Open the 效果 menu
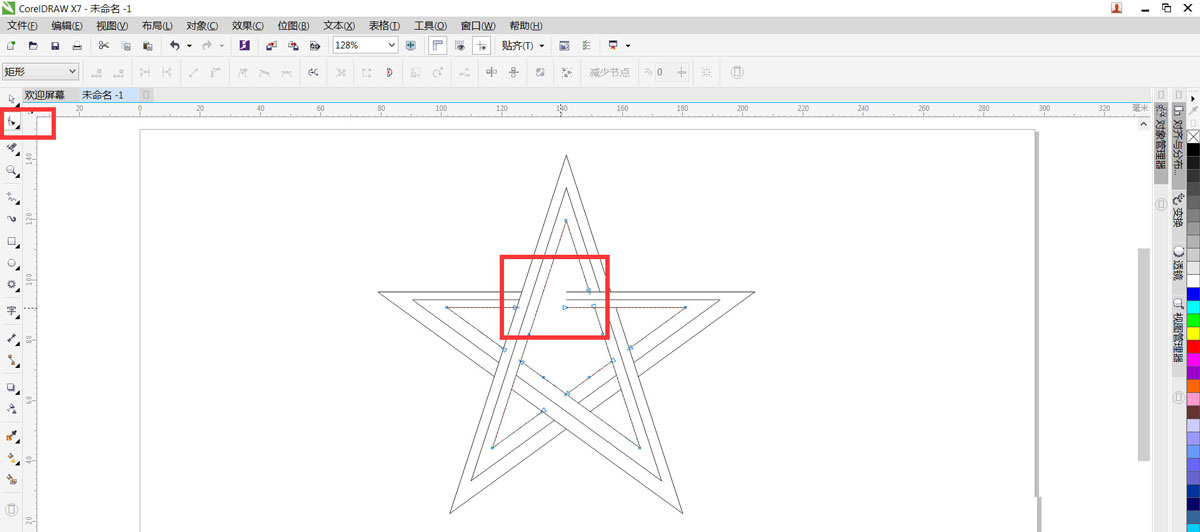This screenshot has width=1200, height=532. click(x=247, y=25)
